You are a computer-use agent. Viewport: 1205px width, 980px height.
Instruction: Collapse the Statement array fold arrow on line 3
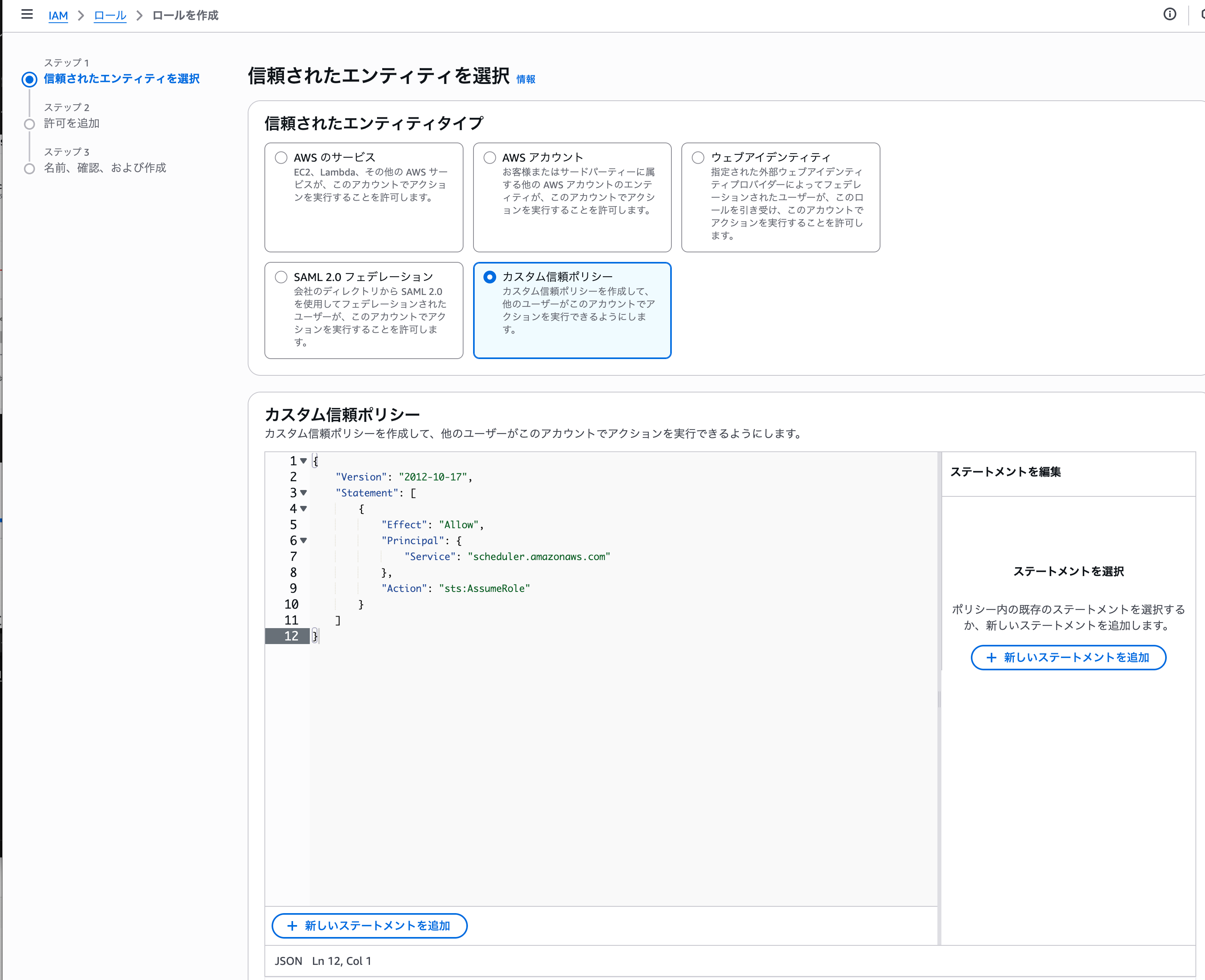(304, 493)
